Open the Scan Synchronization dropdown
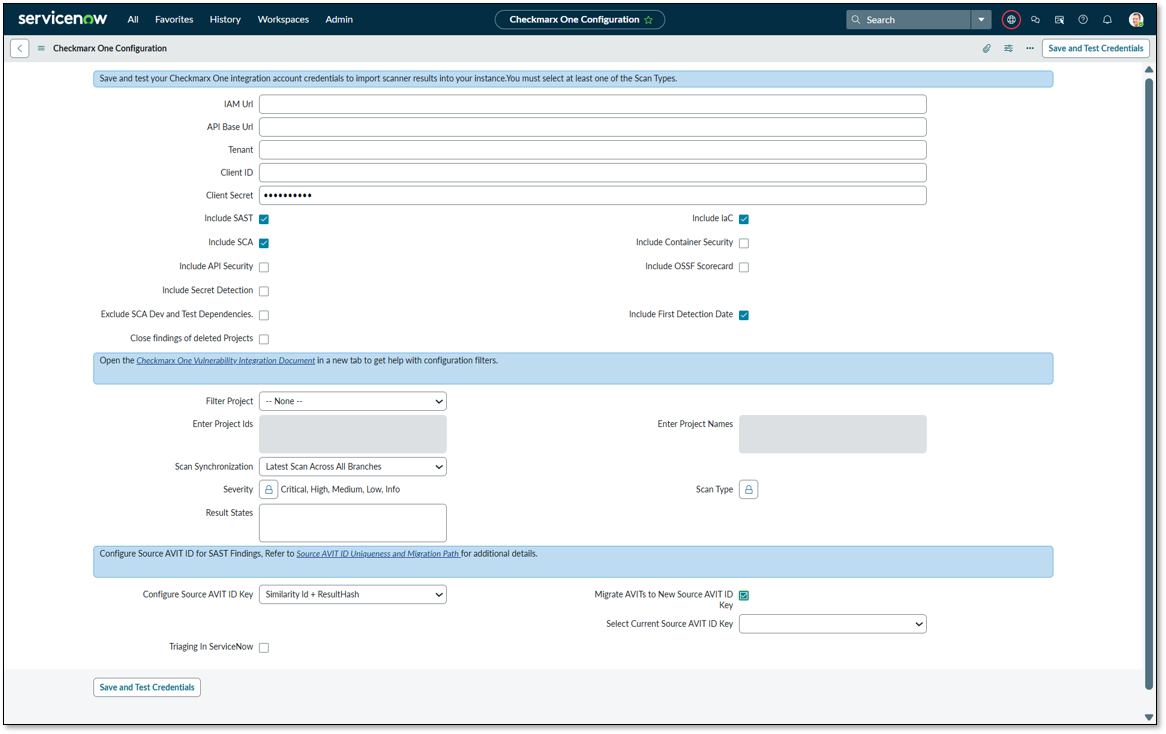 (x=352, y=467)
